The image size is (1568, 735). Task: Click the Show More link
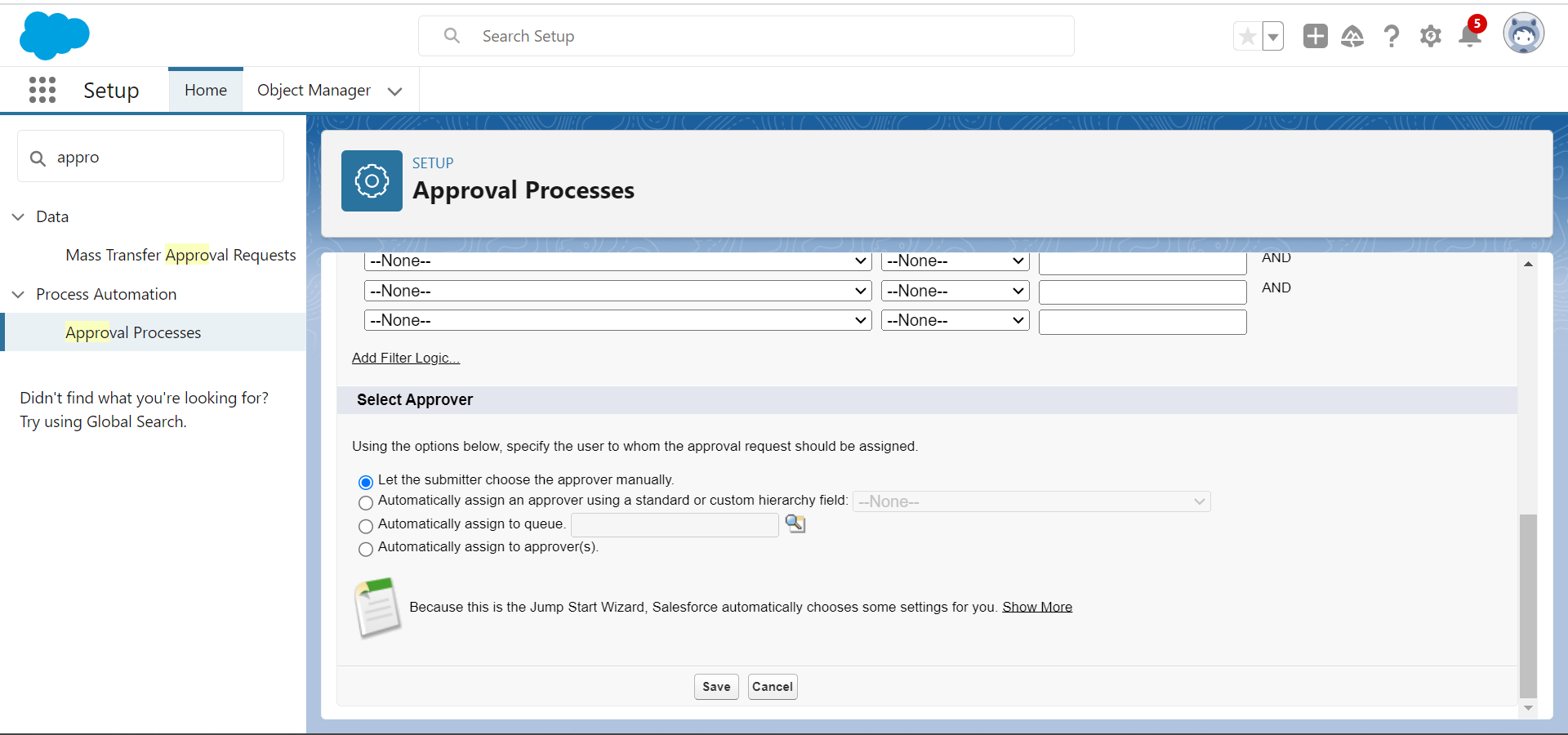(1037, 607)
